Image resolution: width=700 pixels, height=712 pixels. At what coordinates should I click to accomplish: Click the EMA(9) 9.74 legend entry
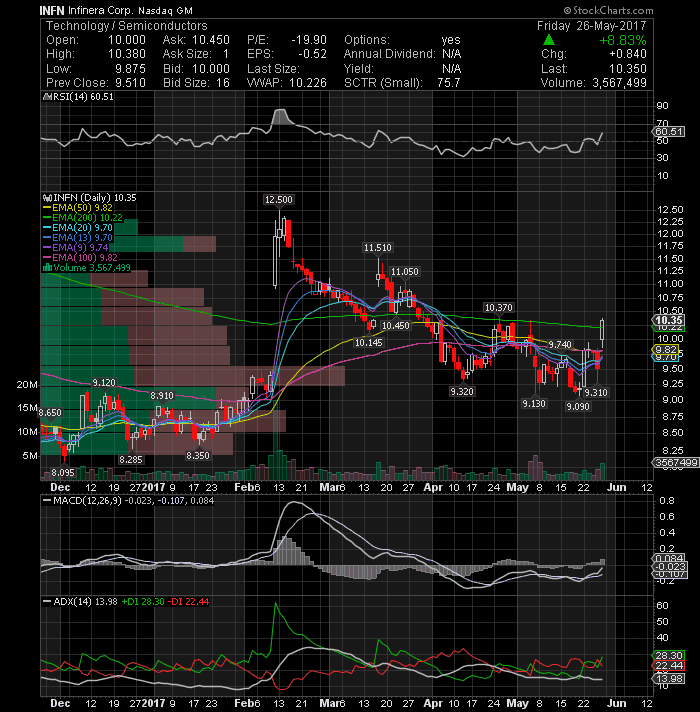click(x=80, y=248)
